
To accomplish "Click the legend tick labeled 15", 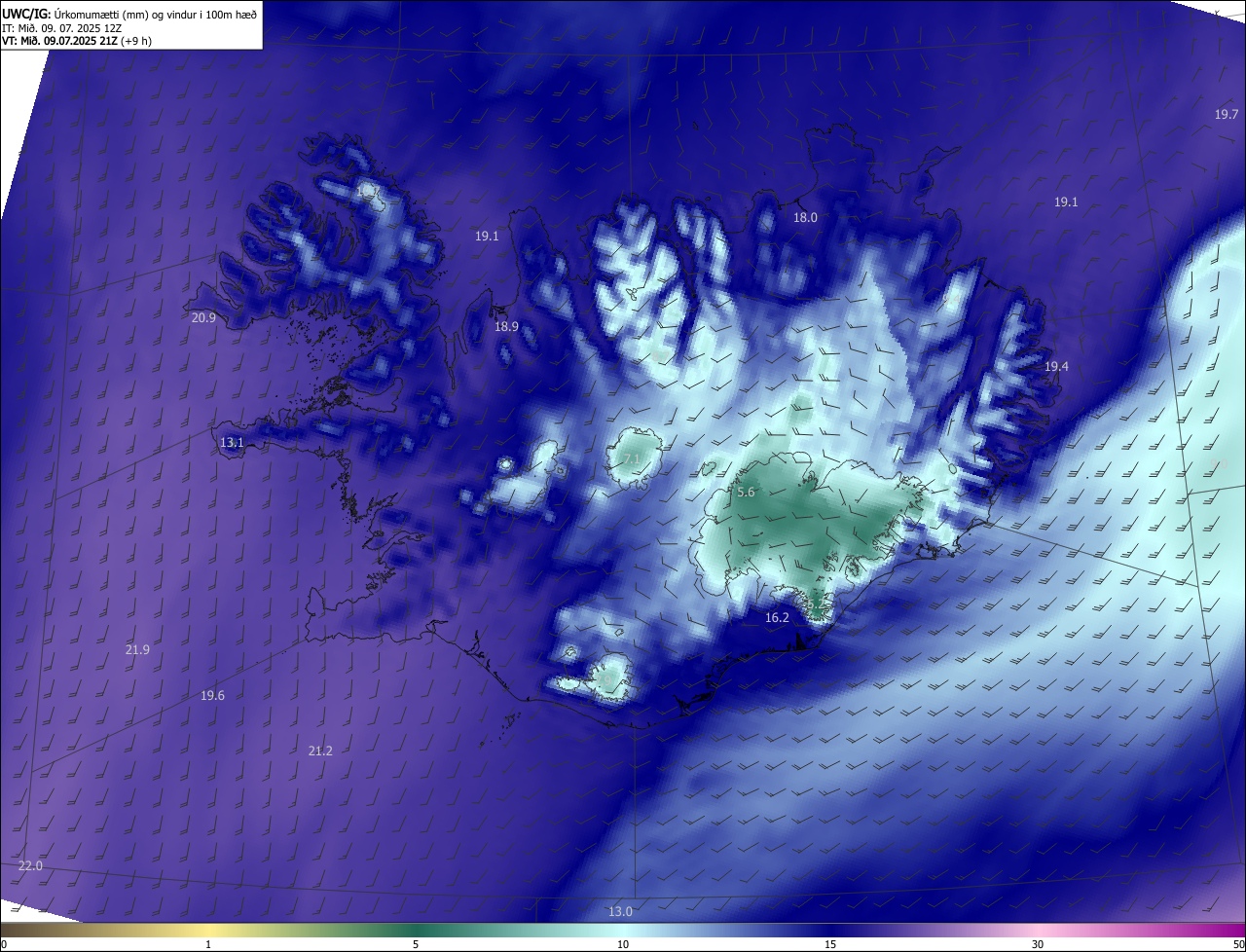I will [x=830, y=944].
